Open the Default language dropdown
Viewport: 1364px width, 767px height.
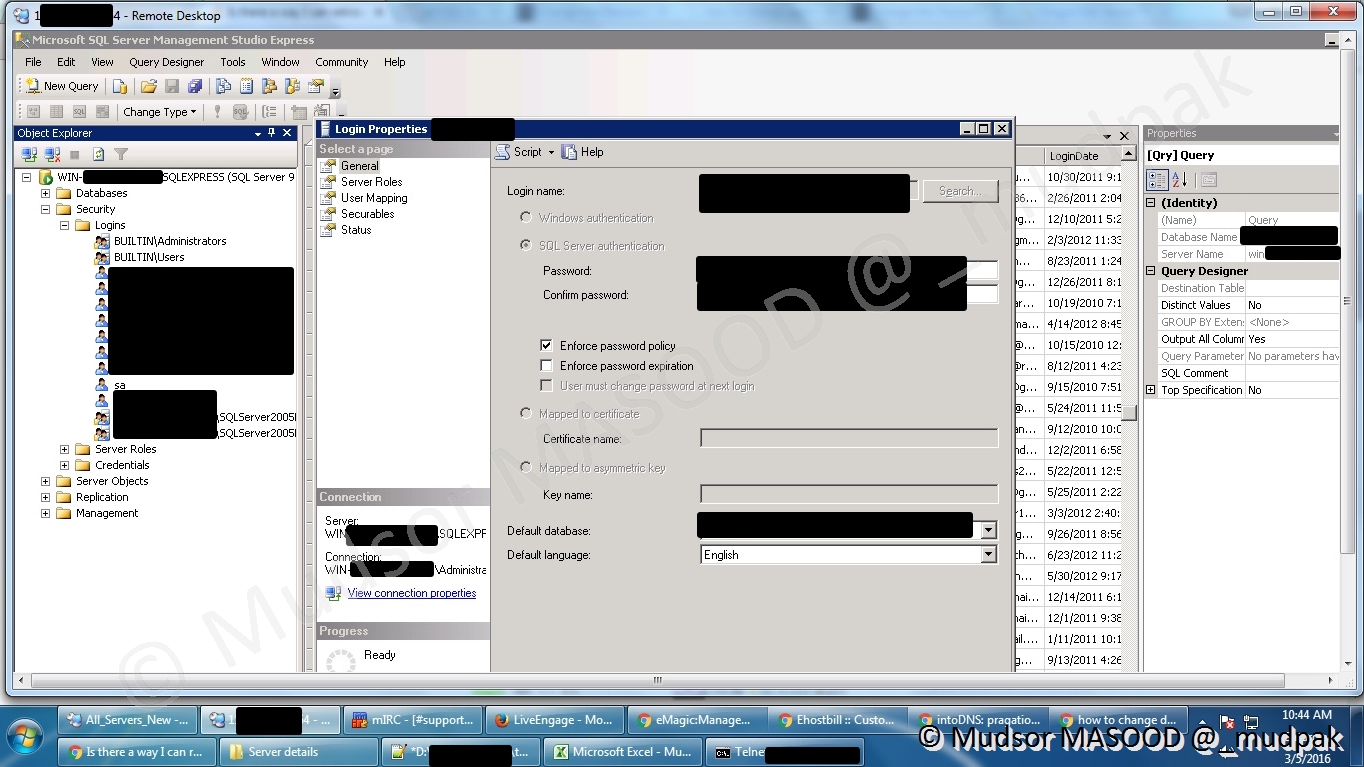point(988,555)
